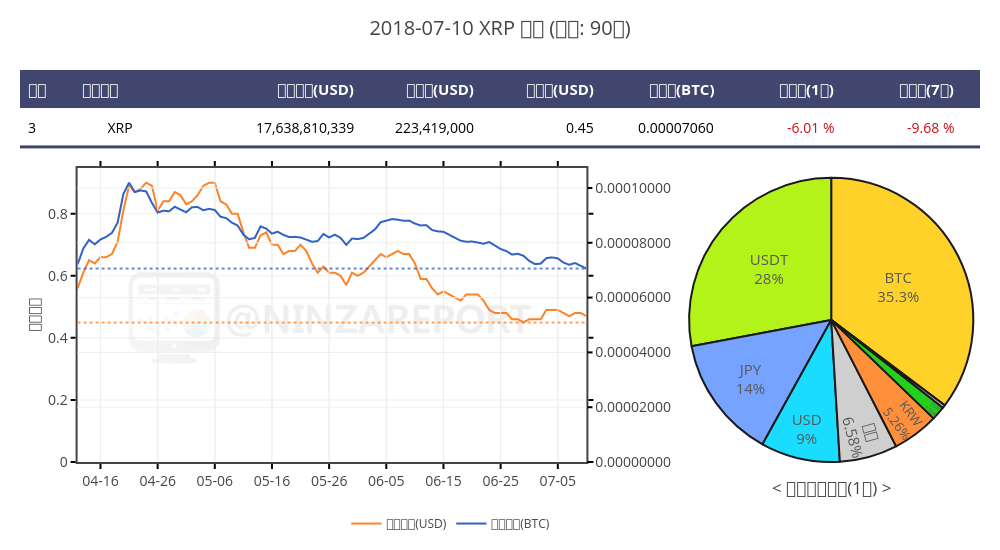Click the -9.68 % seven-day change value
This screenshot has width=1000, height=550.
[x=930, y=128]
